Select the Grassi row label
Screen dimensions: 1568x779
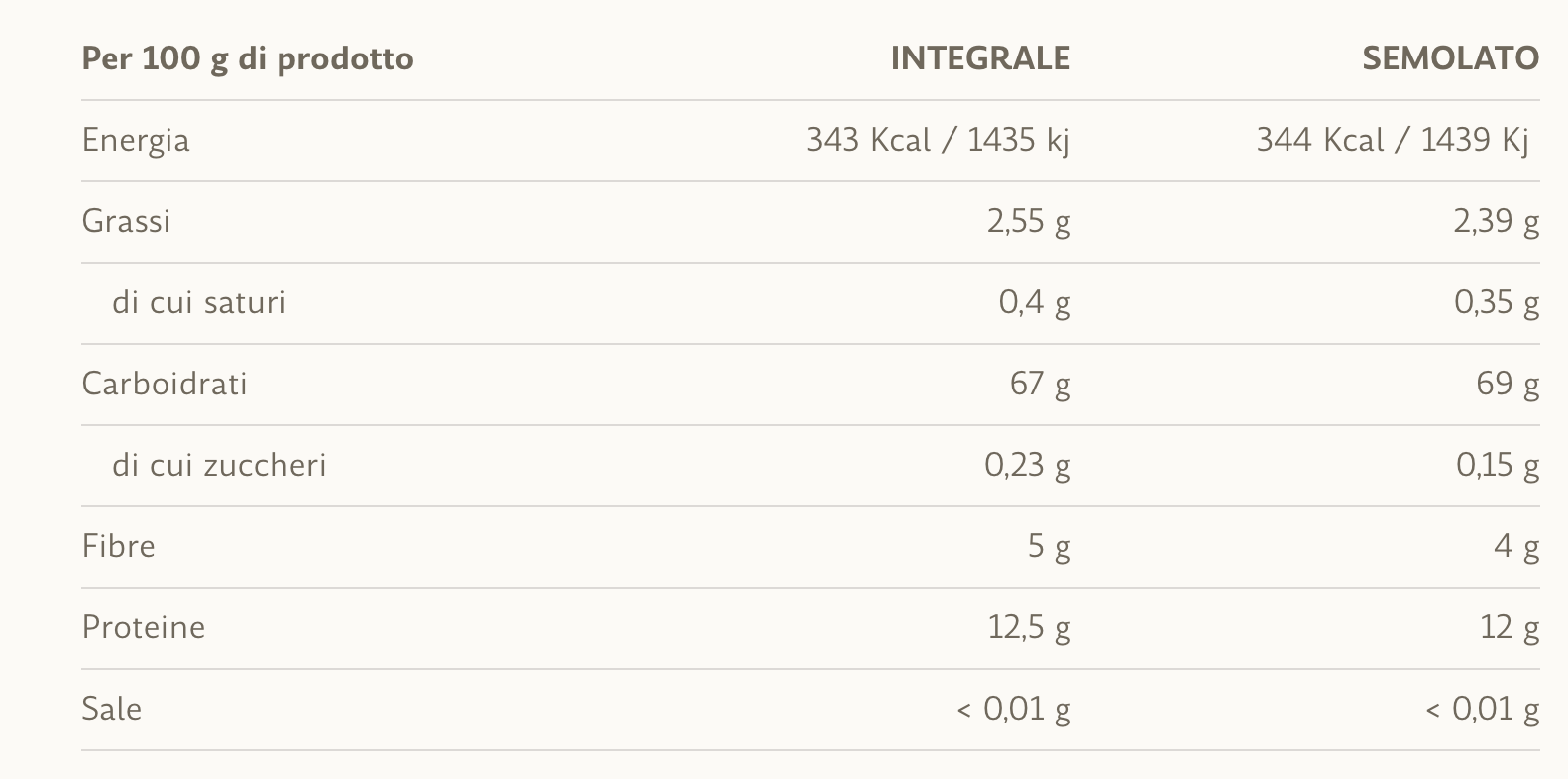126,221
